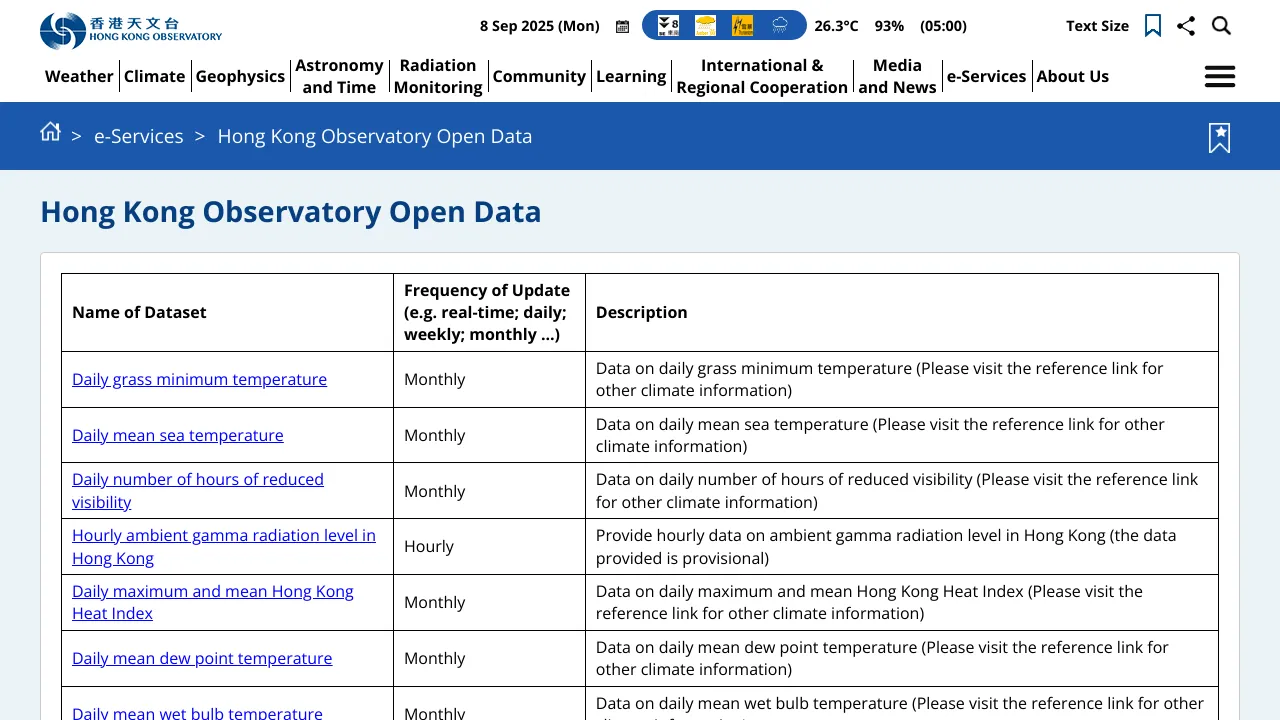The width and height of the screenshot is (1280, 720).
Task: Click the Monthly cell for mean sea temperature
Action: (489, 435)
